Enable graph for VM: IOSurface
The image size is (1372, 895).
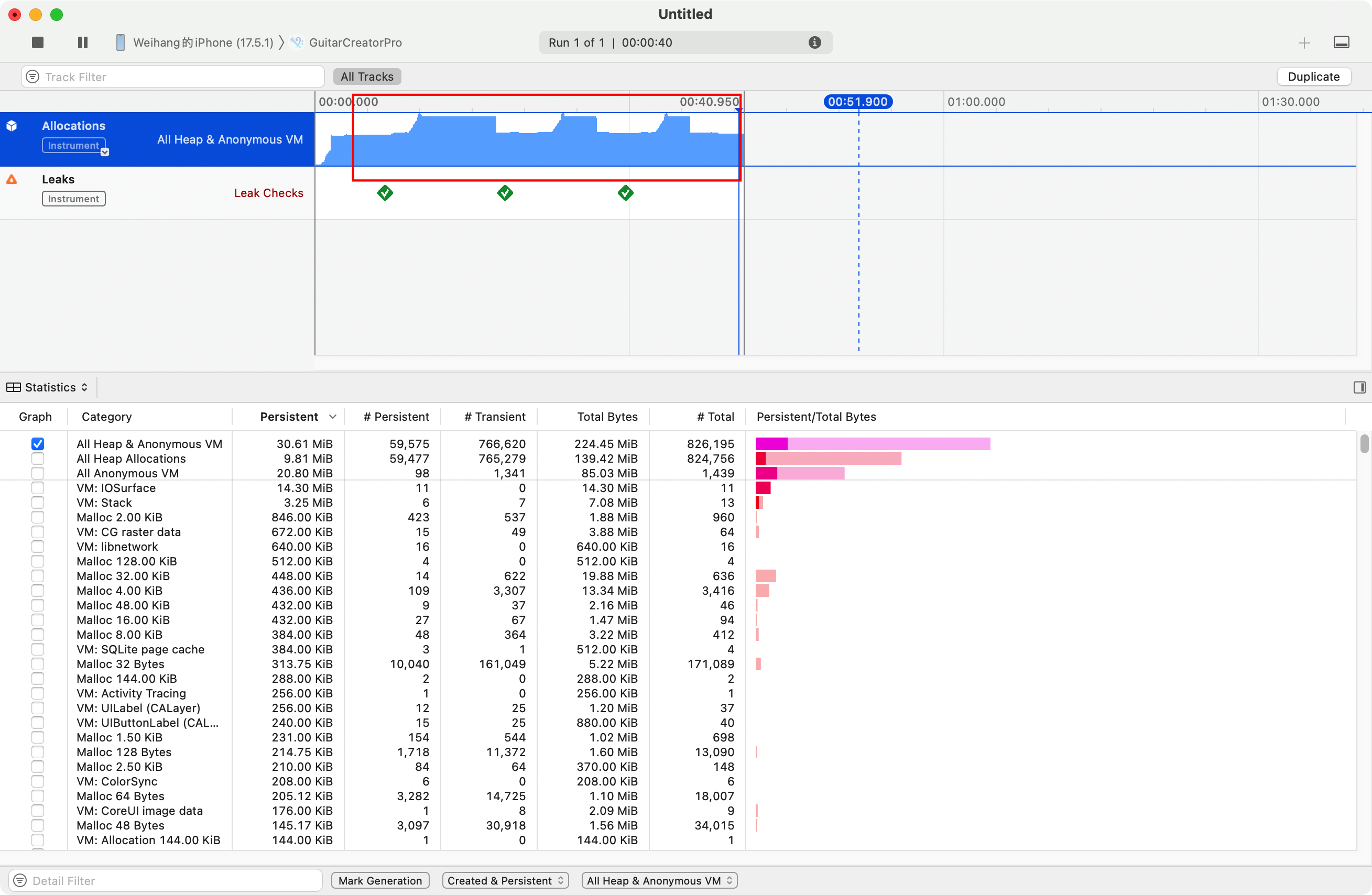pos(38,488)
